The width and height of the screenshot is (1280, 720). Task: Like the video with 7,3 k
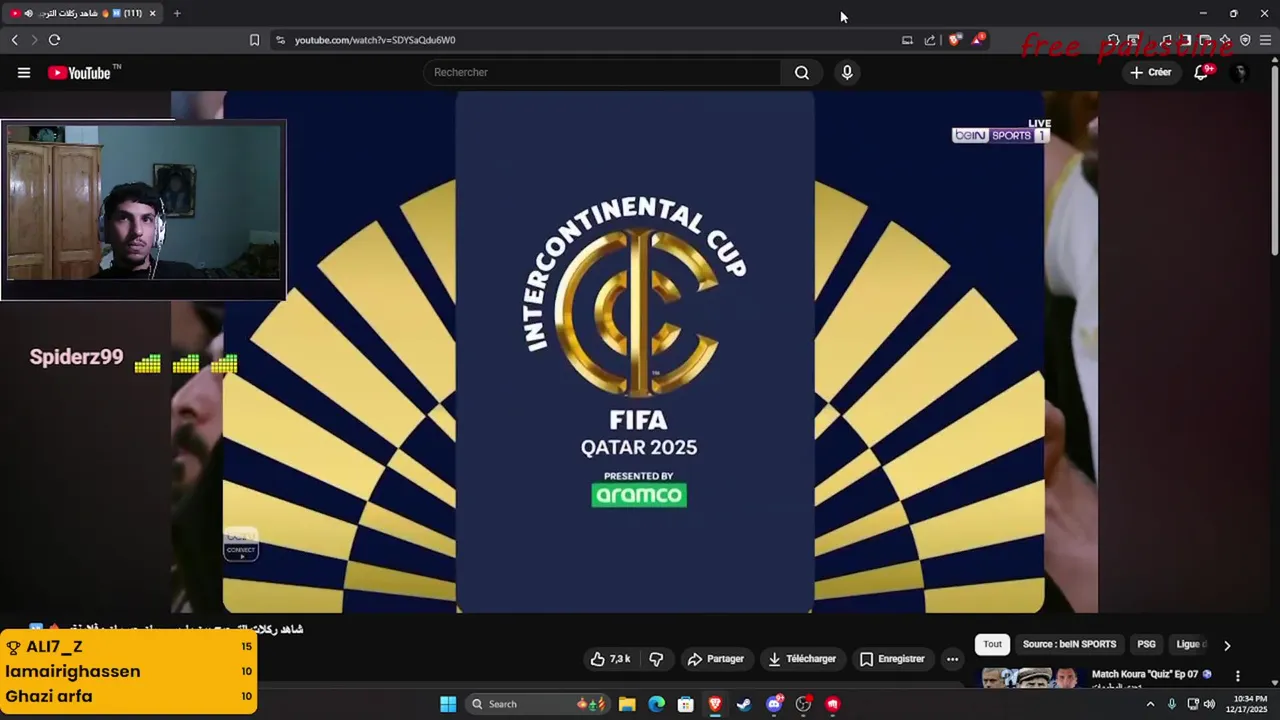(x=610, y=659)
